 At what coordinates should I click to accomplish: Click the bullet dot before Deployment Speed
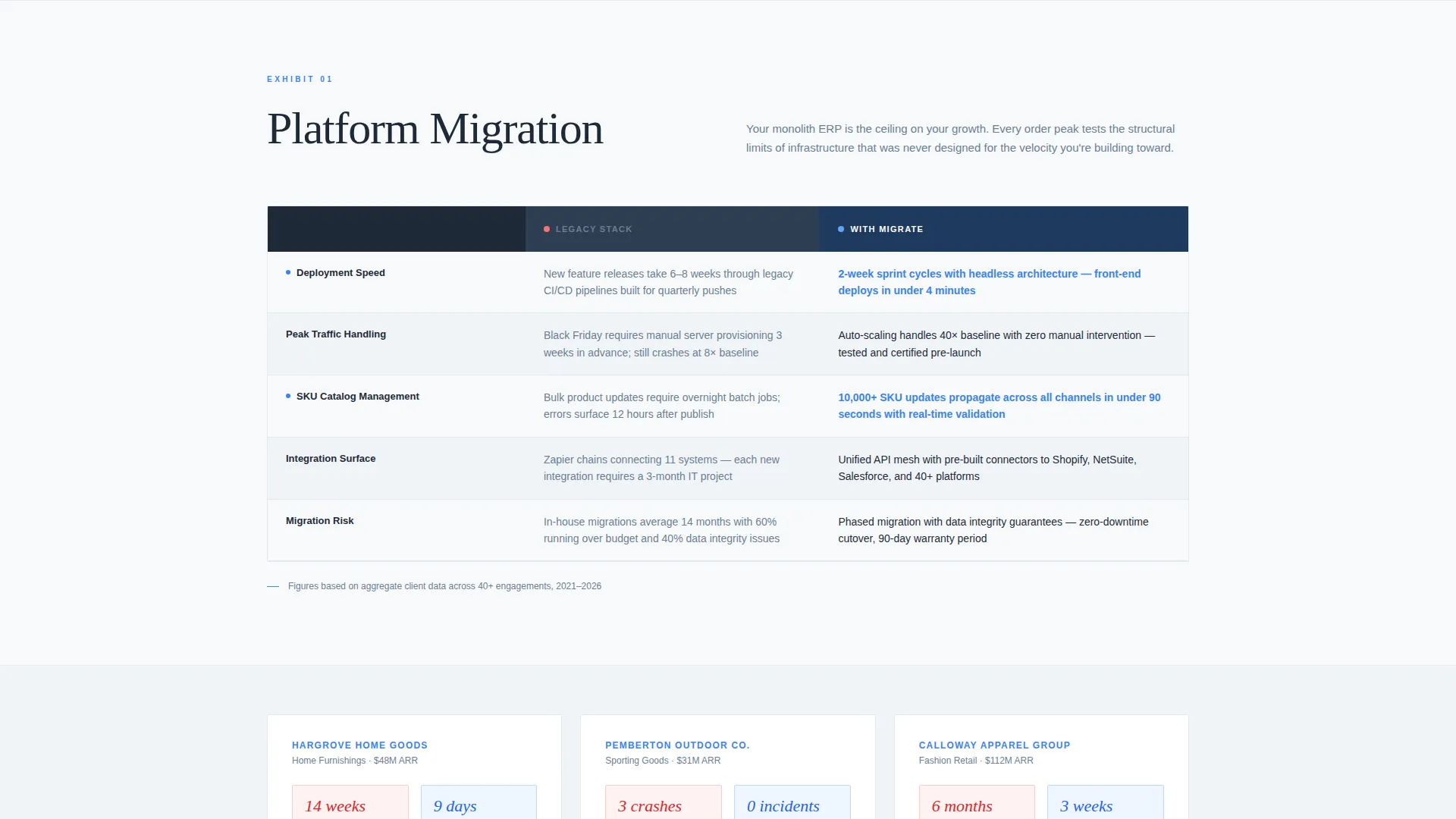tap(288, 272)
